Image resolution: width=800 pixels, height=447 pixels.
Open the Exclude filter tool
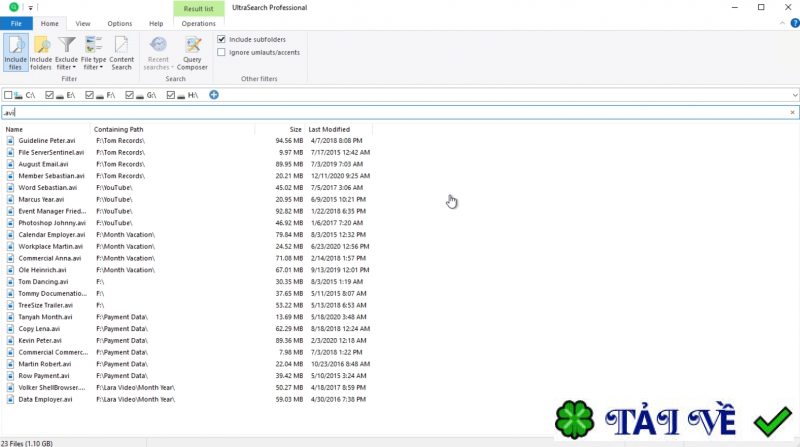tap(66, 53)
